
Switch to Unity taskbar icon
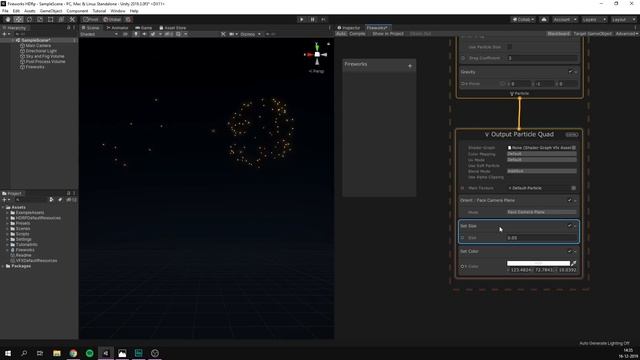106,353
